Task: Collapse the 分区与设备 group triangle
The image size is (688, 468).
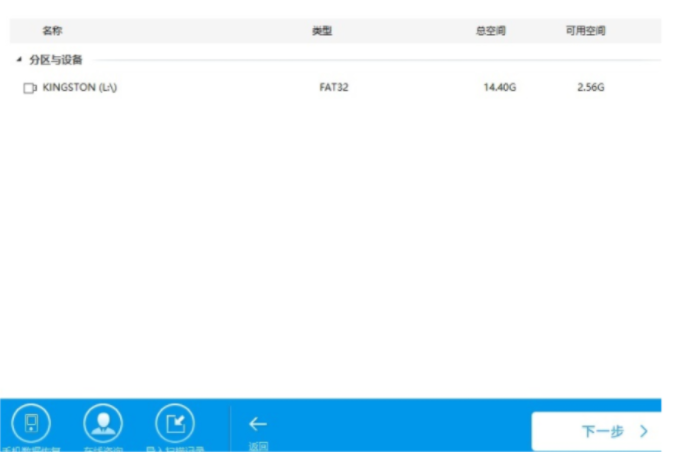Action: pyautogui.click(x=19, y=60)
